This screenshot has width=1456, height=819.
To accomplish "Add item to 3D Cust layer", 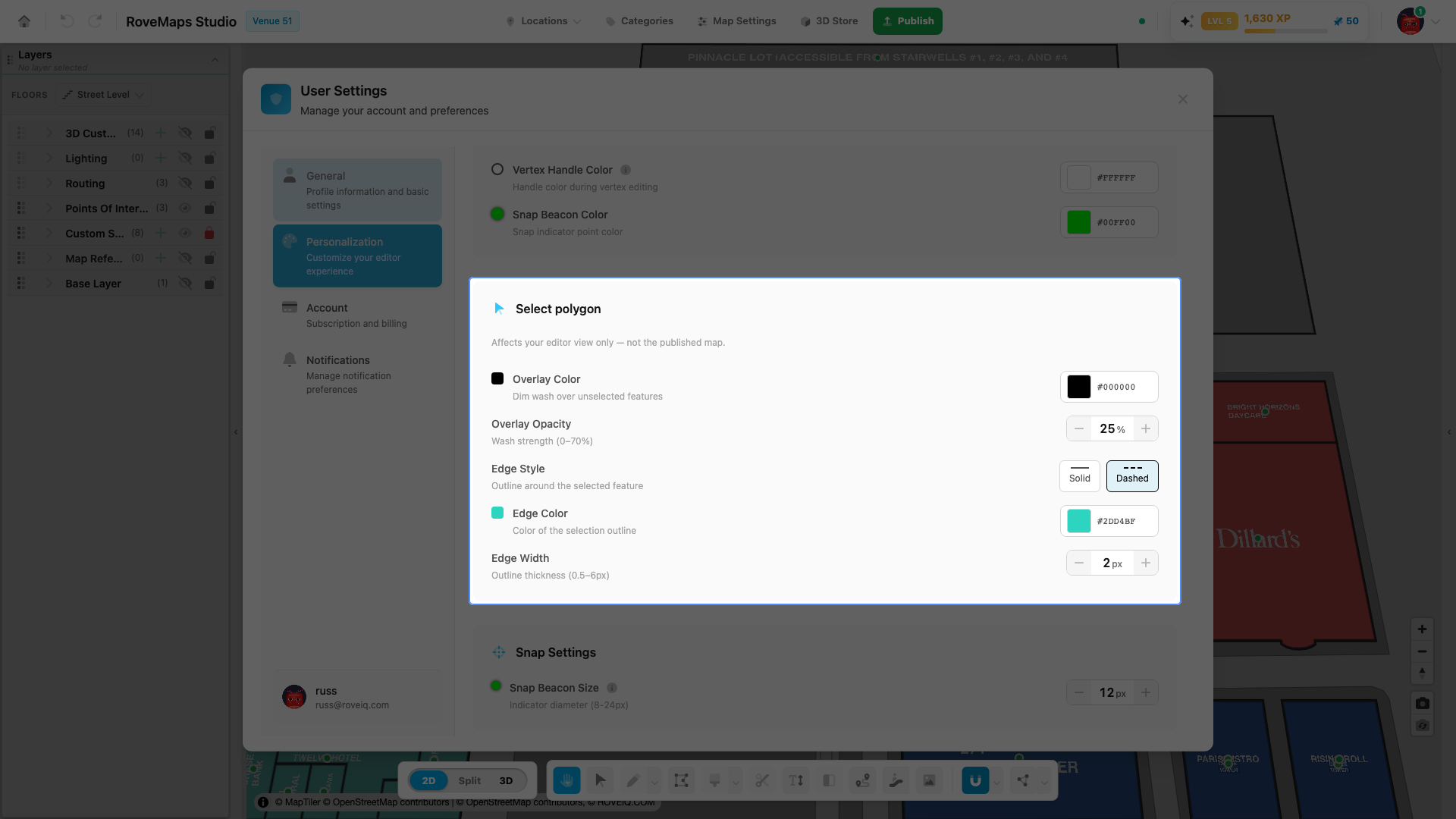I will point(161,133).
